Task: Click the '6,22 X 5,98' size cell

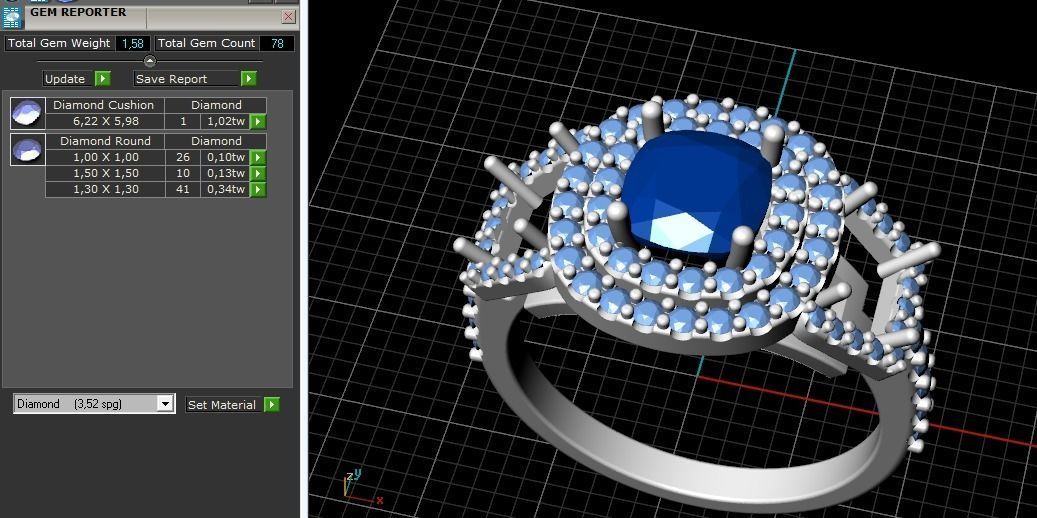Action: (104, 122)
